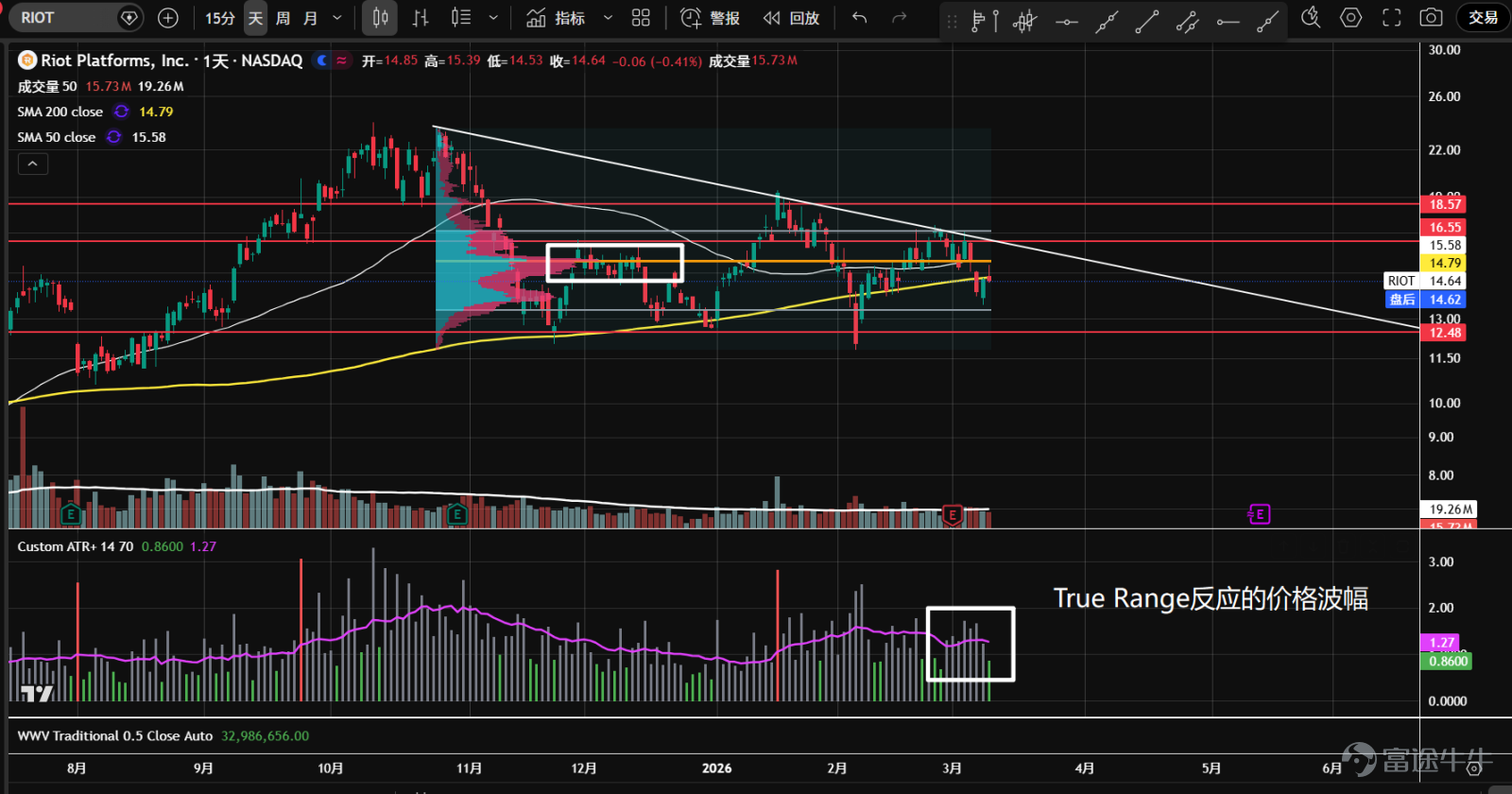The image size is (1512, 794).
Task: Click the red earnings E marker near March
Action: pos(953,515)
